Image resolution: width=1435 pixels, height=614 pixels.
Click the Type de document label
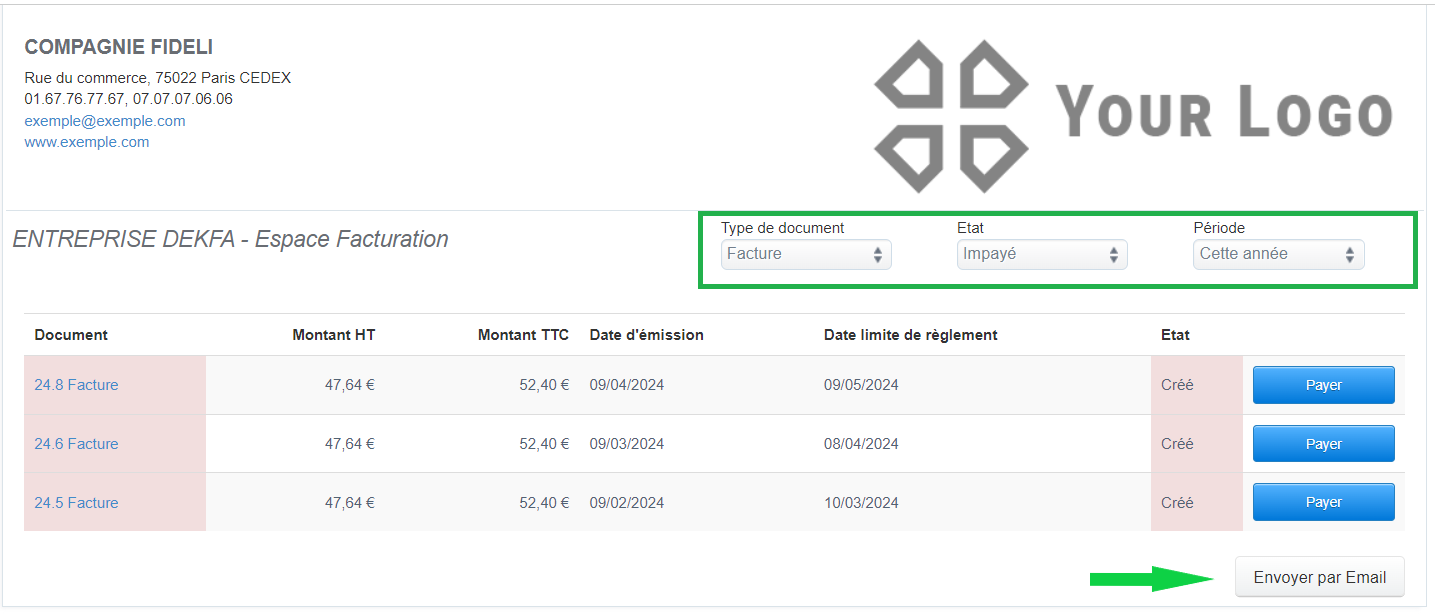[x=783, y=228]
